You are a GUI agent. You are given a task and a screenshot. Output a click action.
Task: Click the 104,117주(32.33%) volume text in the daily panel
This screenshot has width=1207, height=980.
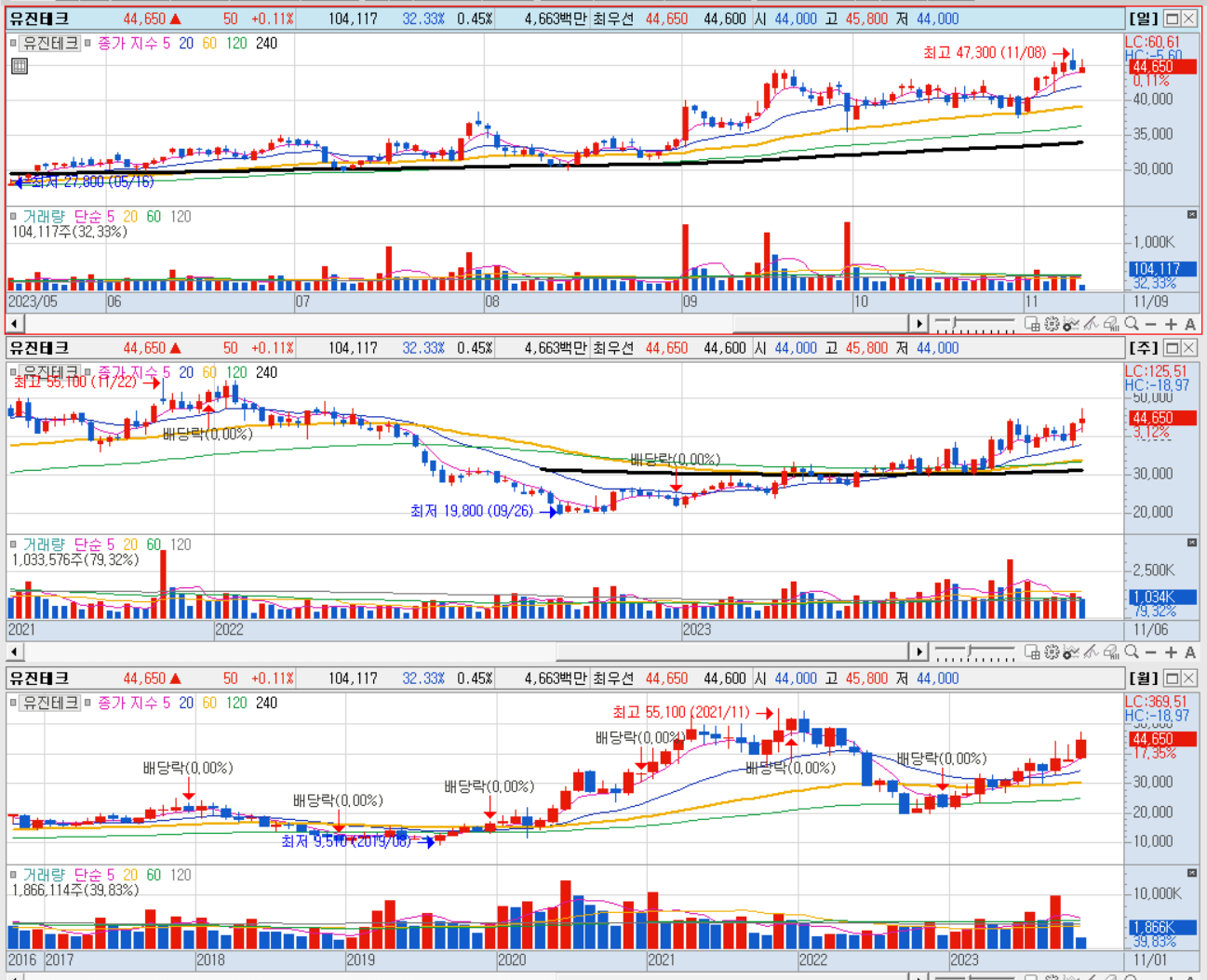tap(70, 232)
